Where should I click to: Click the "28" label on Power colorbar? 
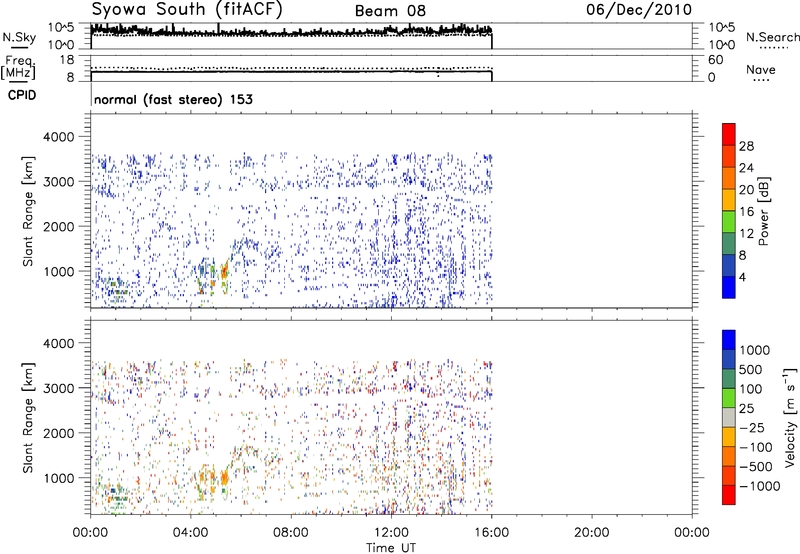[x=746, y=146]
